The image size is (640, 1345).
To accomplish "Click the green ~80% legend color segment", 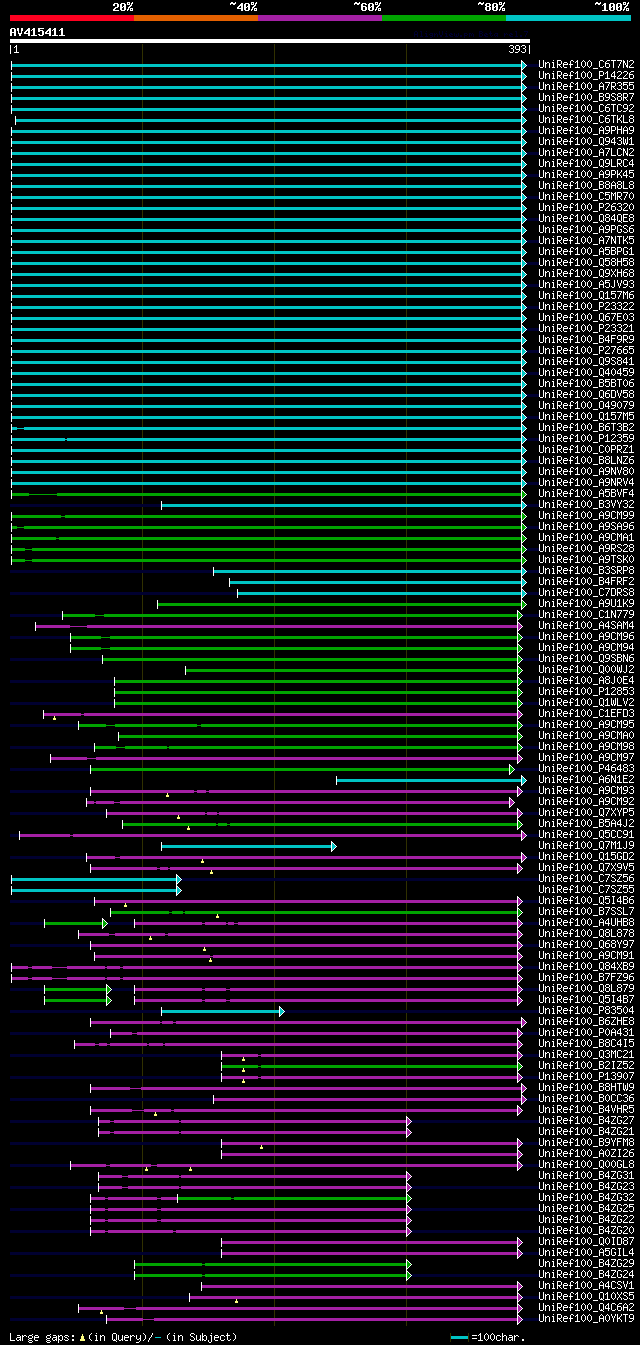I will tap(444, 17).
